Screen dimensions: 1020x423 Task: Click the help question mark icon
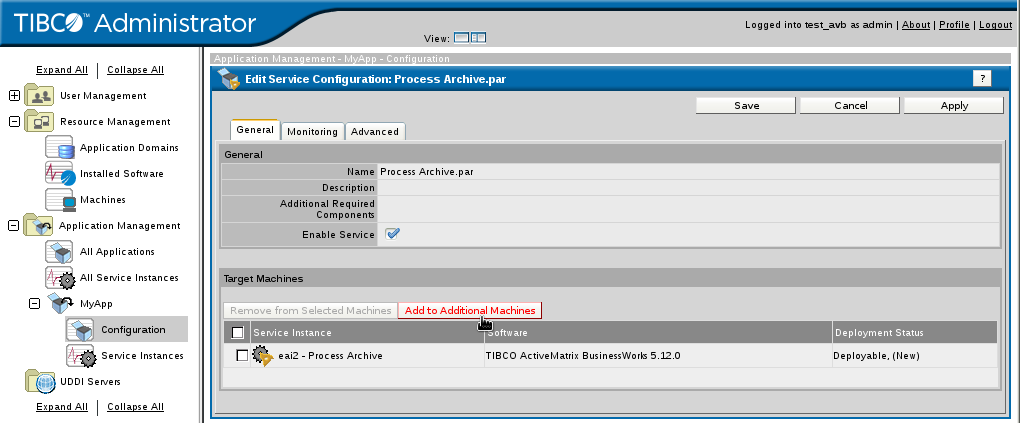pyautogui.click(x=981, y=79)
